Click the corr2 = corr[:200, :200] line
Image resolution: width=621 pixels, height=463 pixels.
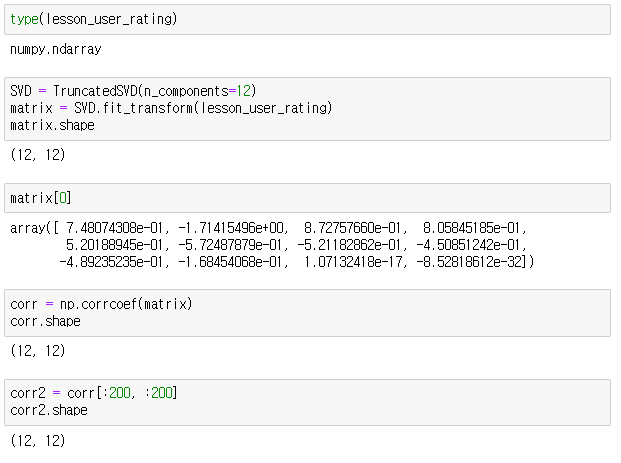click(x=94, y=393)
